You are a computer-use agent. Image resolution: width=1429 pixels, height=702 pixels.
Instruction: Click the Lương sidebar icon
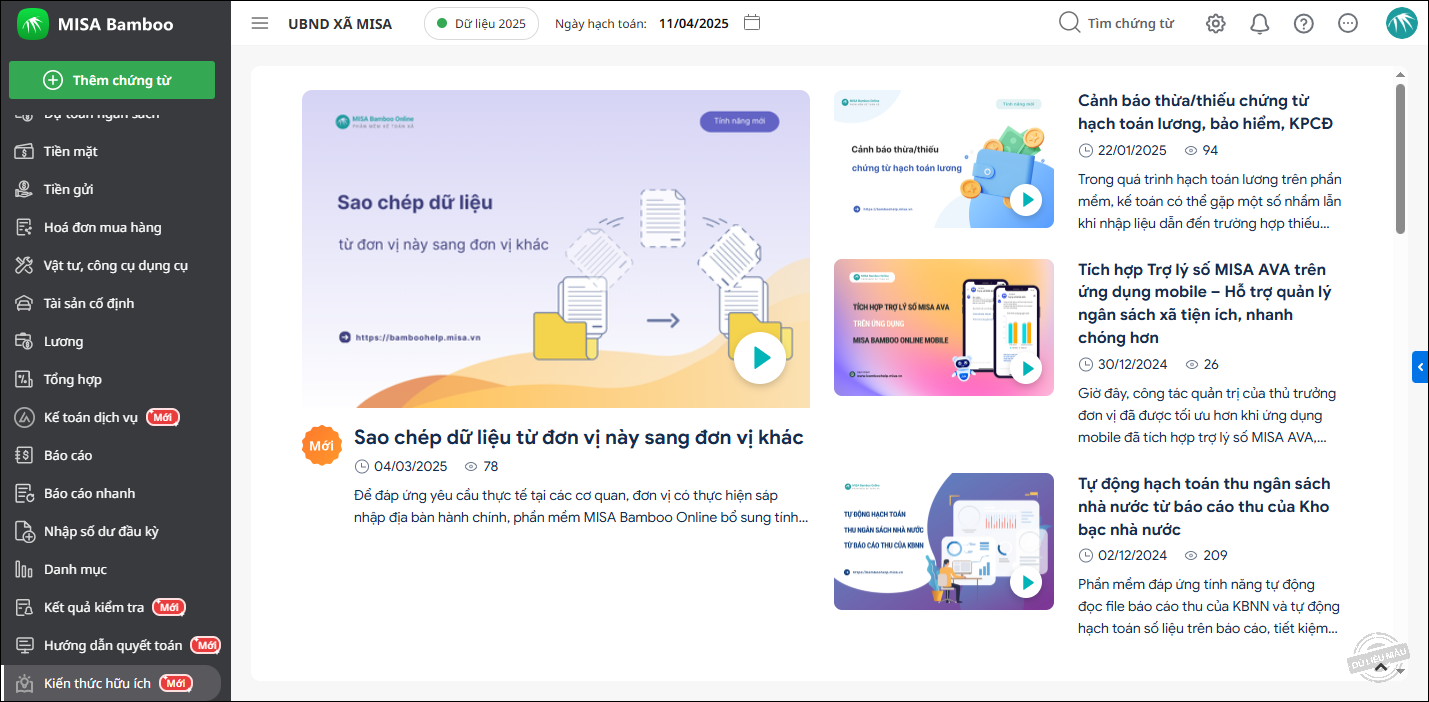pyautogui.click(x=25, y=342)
